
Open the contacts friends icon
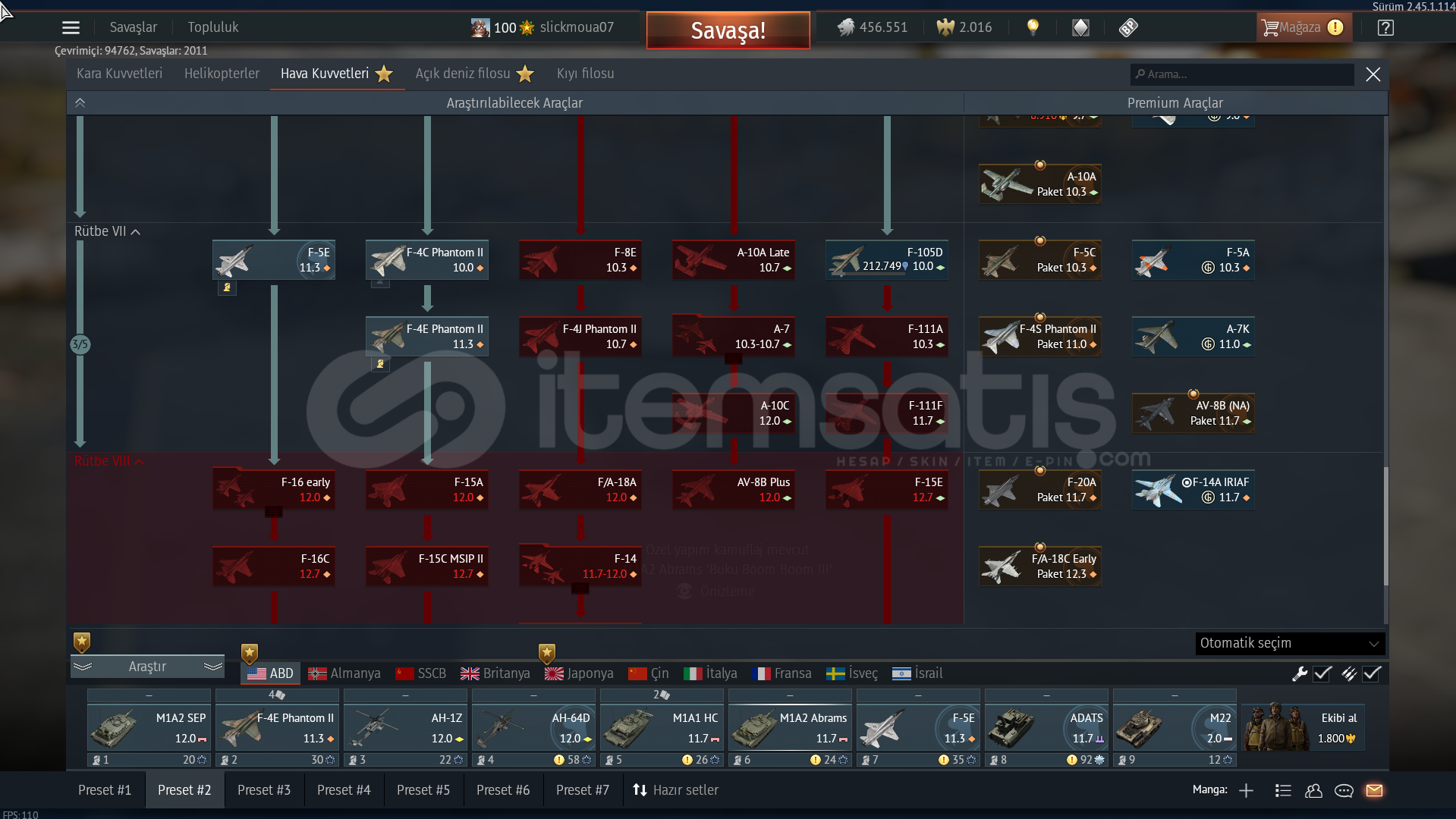[1313, 790]
